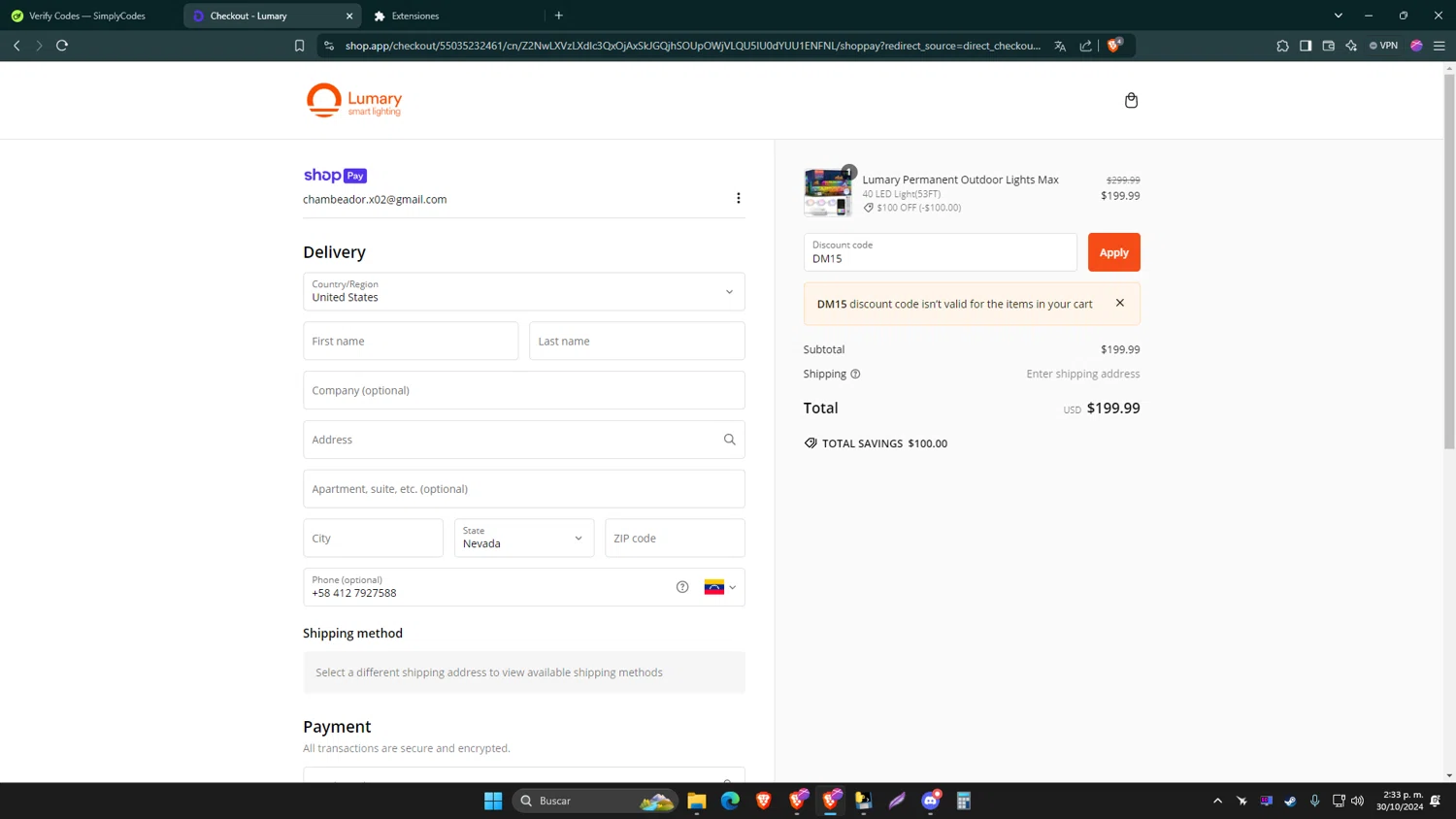The height and width of the screenshot is (819, 1456).
Task: Dismiss the DM15 invalid code message
Action: coord(1119,303)
